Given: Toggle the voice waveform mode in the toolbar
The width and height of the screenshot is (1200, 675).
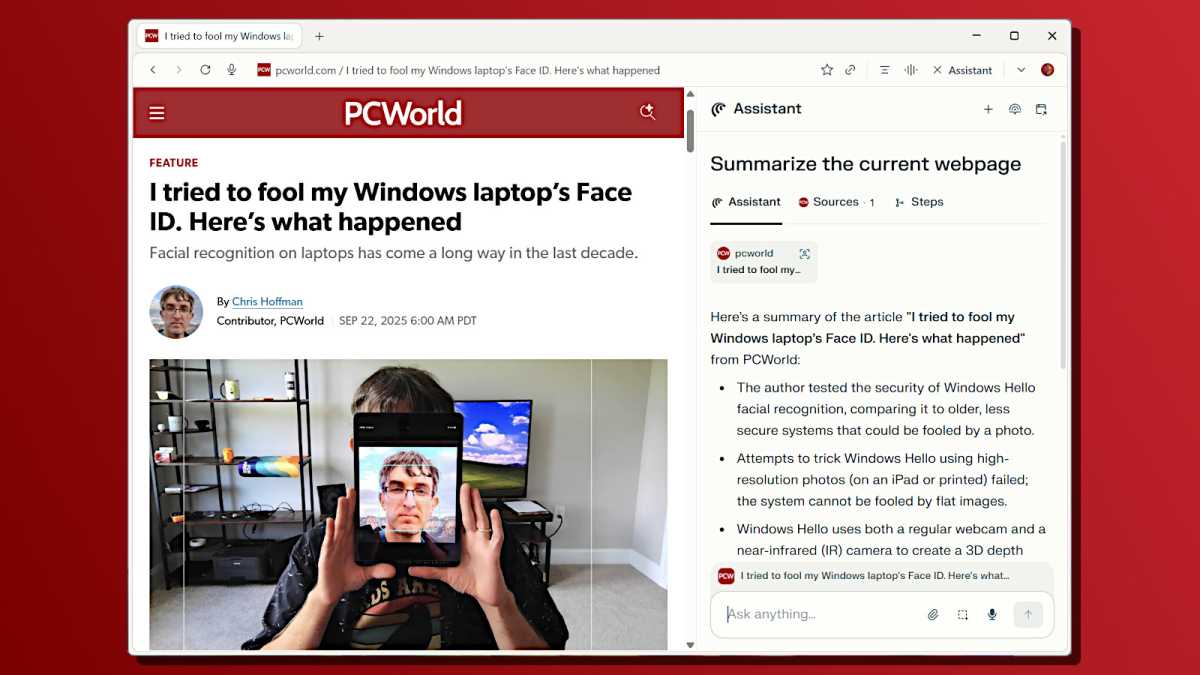Looking at the screenshot, I should [911, 70].
